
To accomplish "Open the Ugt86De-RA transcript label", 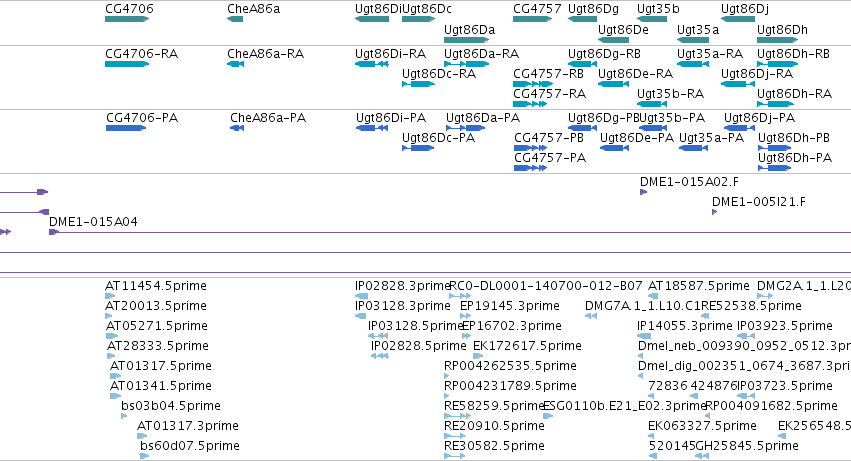I will click(x=636, y=74).
